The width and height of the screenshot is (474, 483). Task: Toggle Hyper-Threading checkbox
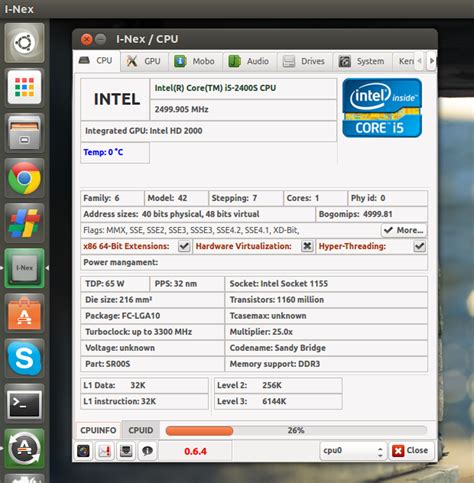point(419,246)
